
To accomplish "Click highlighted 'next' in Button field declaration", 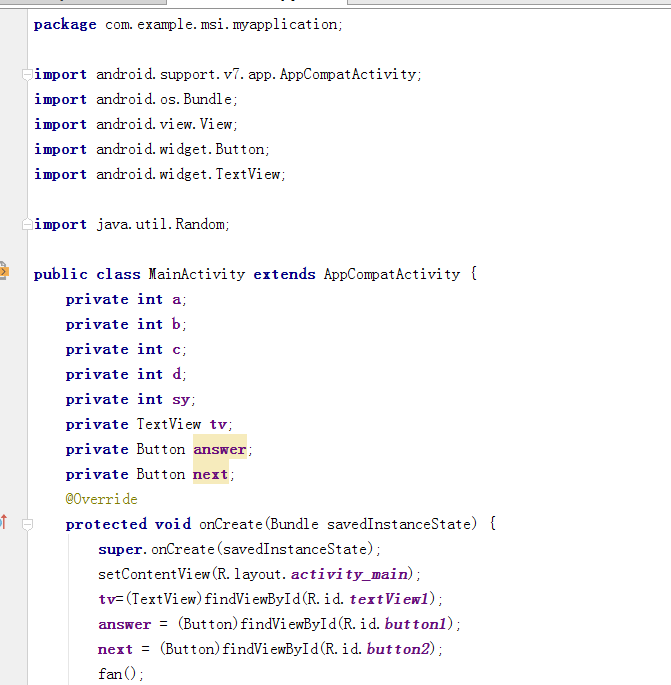I will [210, 474].
